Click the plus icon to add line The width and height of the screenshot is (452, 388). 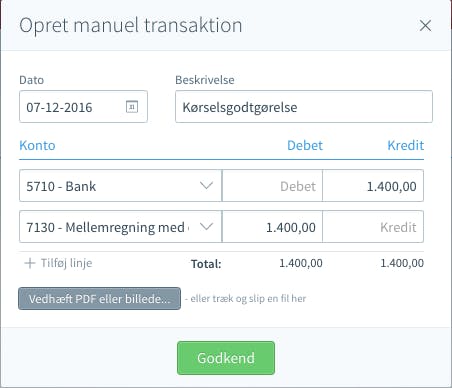coord(30,263)
